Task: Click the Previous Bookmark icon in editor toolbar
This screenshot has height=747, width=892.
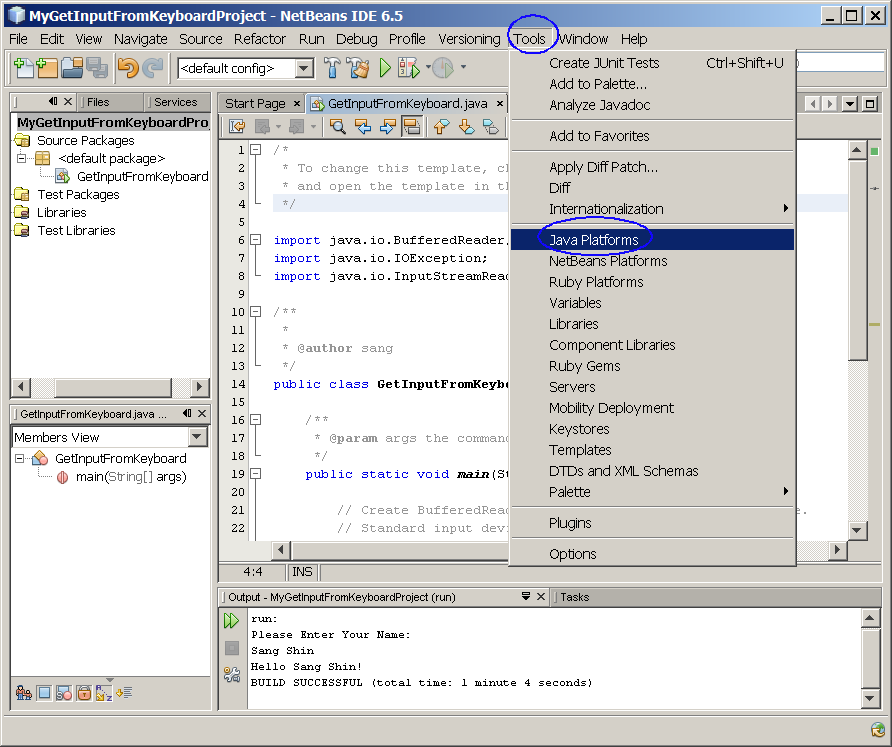Action: [x=441, y=127]
